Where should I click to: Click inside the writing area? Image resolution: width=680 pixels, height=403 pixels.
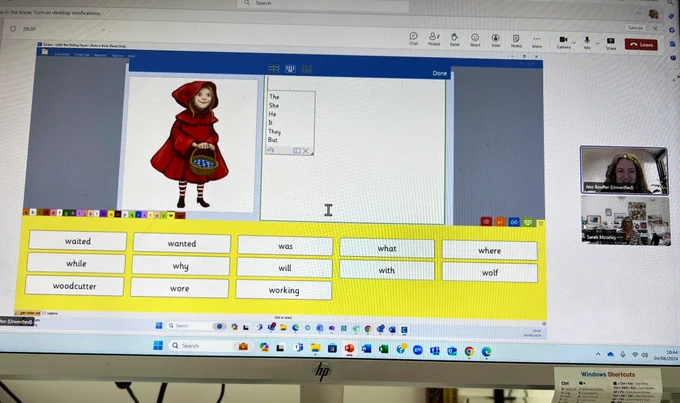pos(353,150)
